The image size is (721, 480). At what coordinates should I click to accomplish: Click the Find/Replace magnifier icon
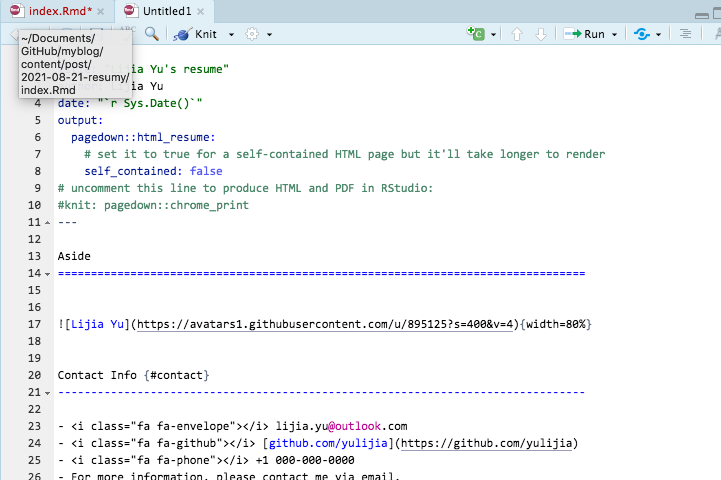[x=152, y=34]
